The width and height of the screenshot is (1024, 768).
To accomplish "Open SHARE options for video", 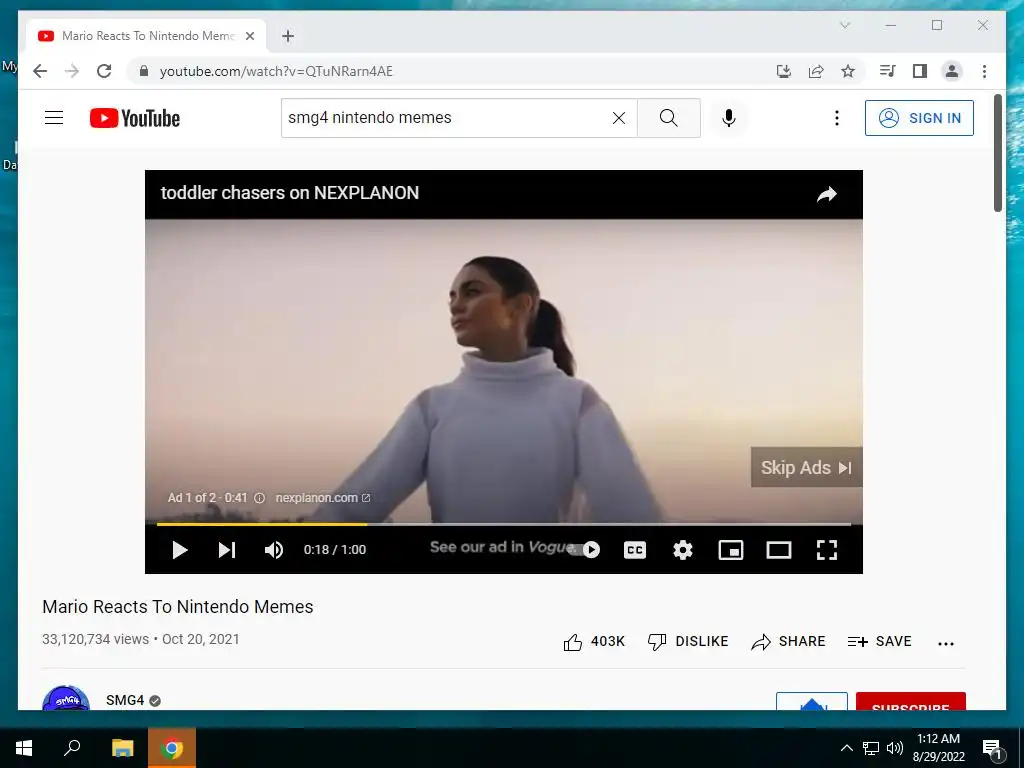I will (x=788, y=642).
